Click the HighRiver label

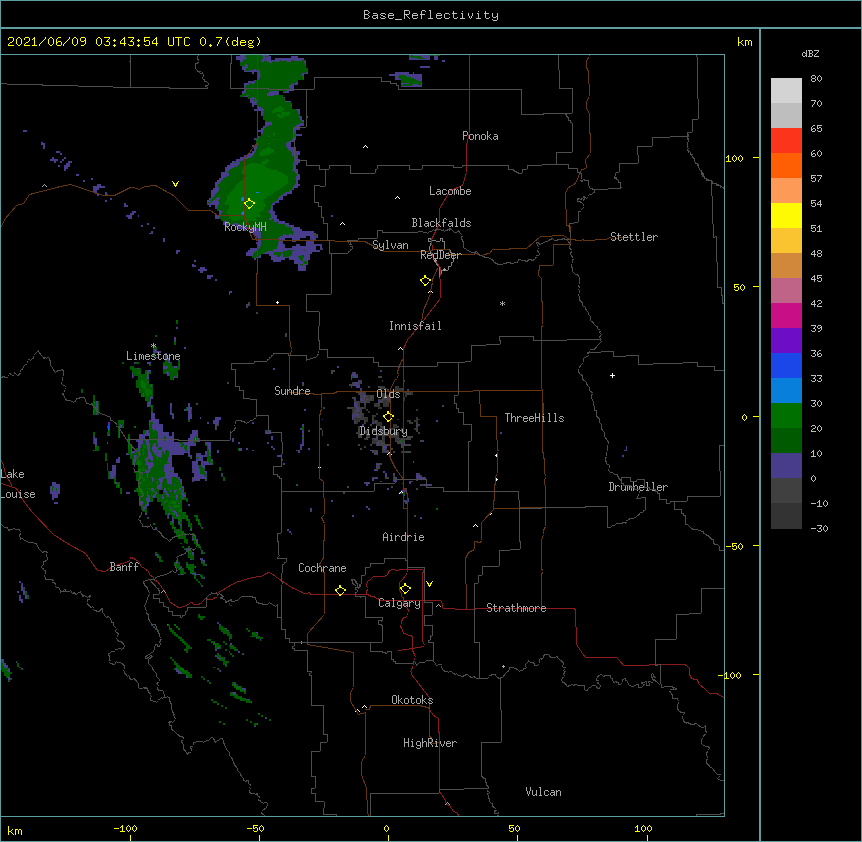pos(430,743)
